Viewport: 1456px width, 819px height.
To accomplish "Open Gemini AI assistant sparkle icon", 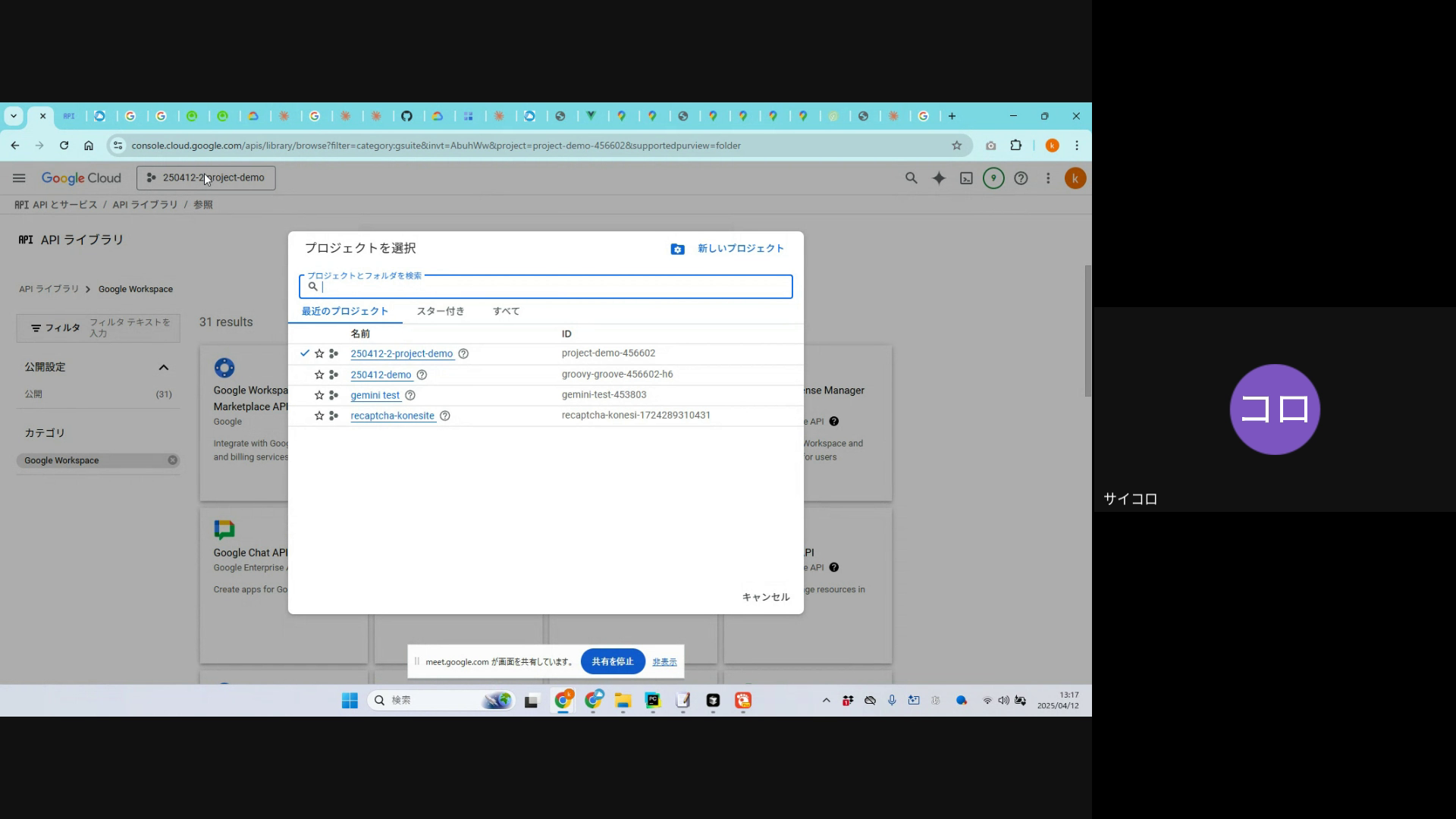I will tap(939, 178).
